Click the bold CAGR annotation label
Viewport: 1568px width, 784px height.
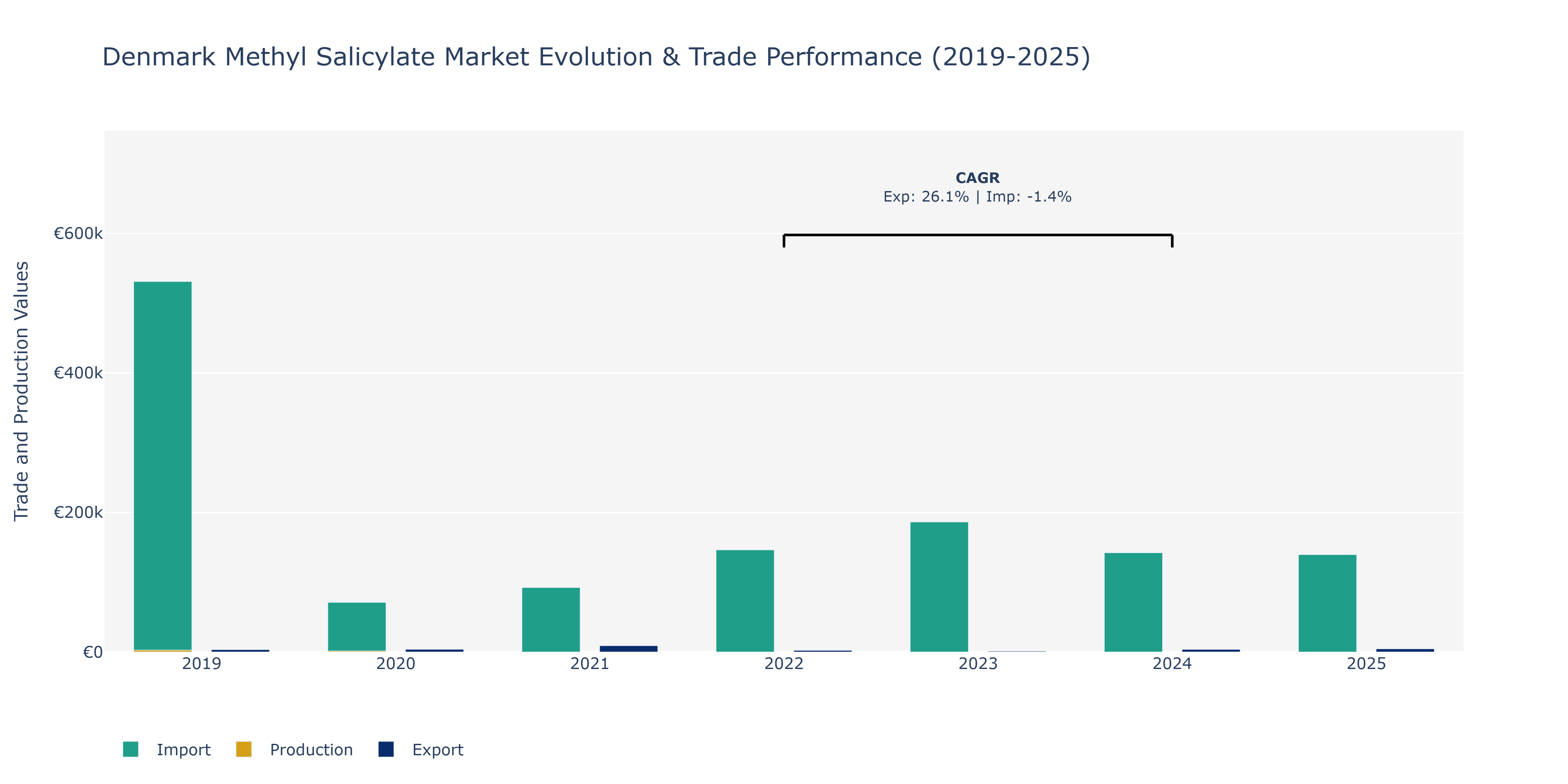click(x=978, y=178)
